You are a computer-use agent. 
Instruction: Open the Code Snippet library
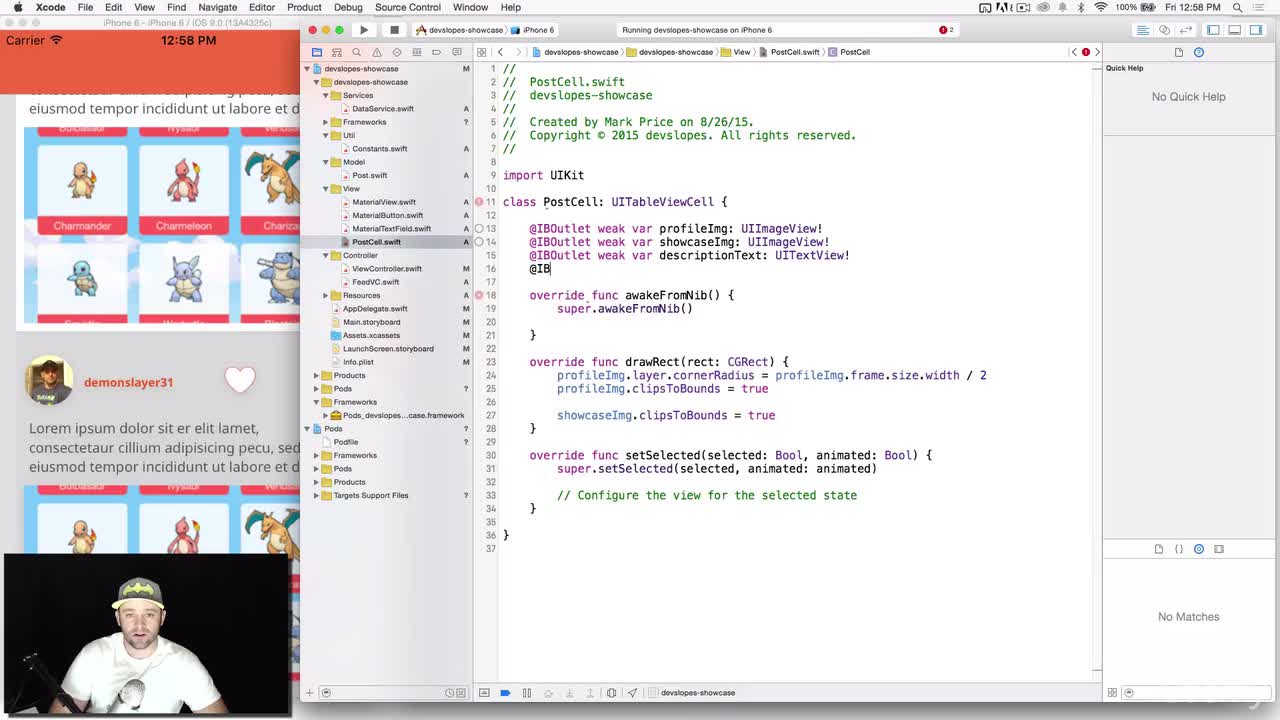1179,549
